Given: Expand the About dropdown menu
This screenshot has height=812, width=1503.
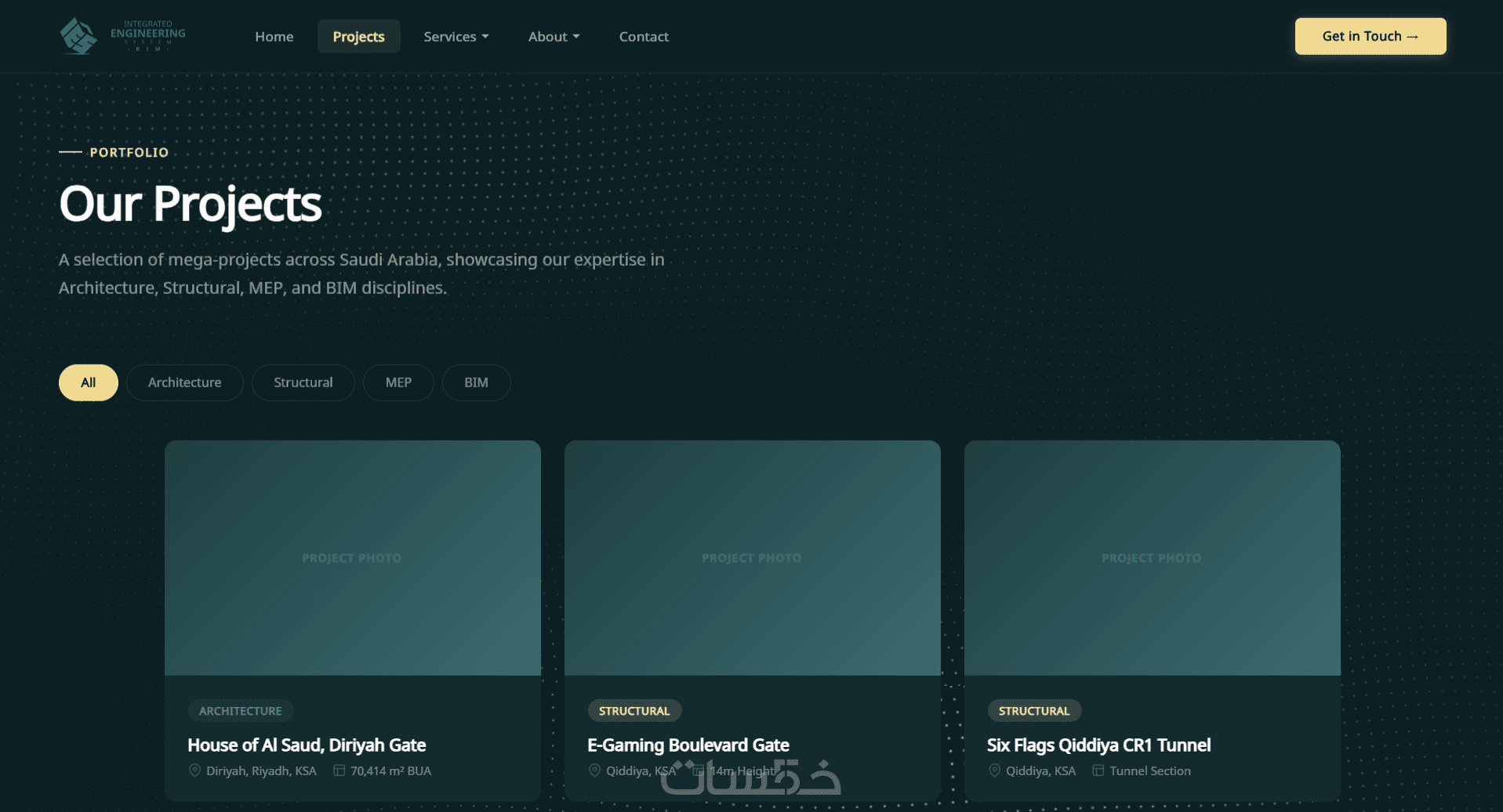Looking at the screenshot, I should point(554,36).
